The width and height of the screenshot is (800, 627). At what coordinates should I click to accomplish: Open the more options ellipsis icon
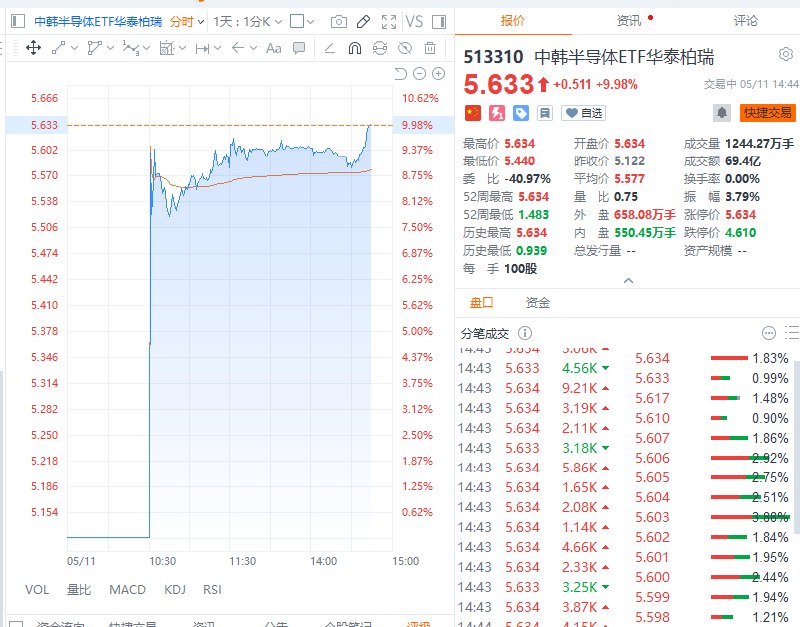click(769, 333)
